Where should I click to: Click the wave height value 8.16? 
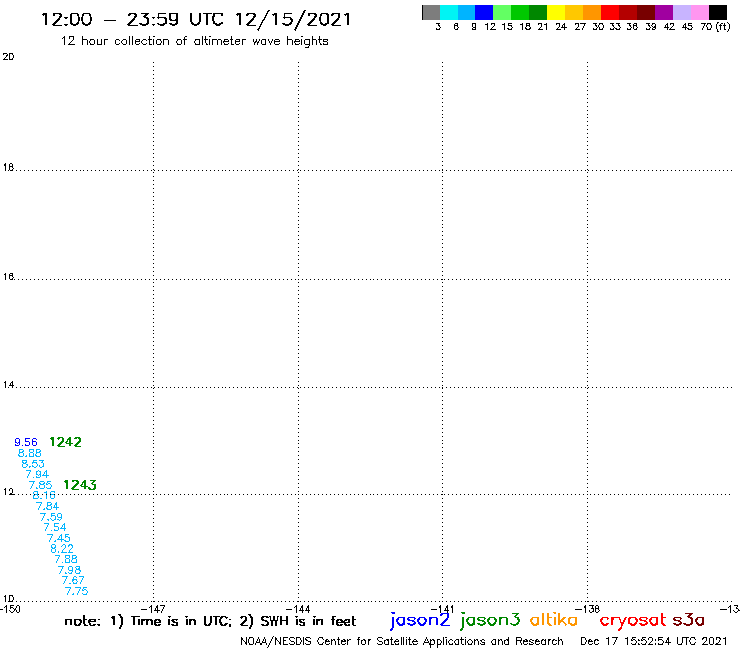(44, 495)
